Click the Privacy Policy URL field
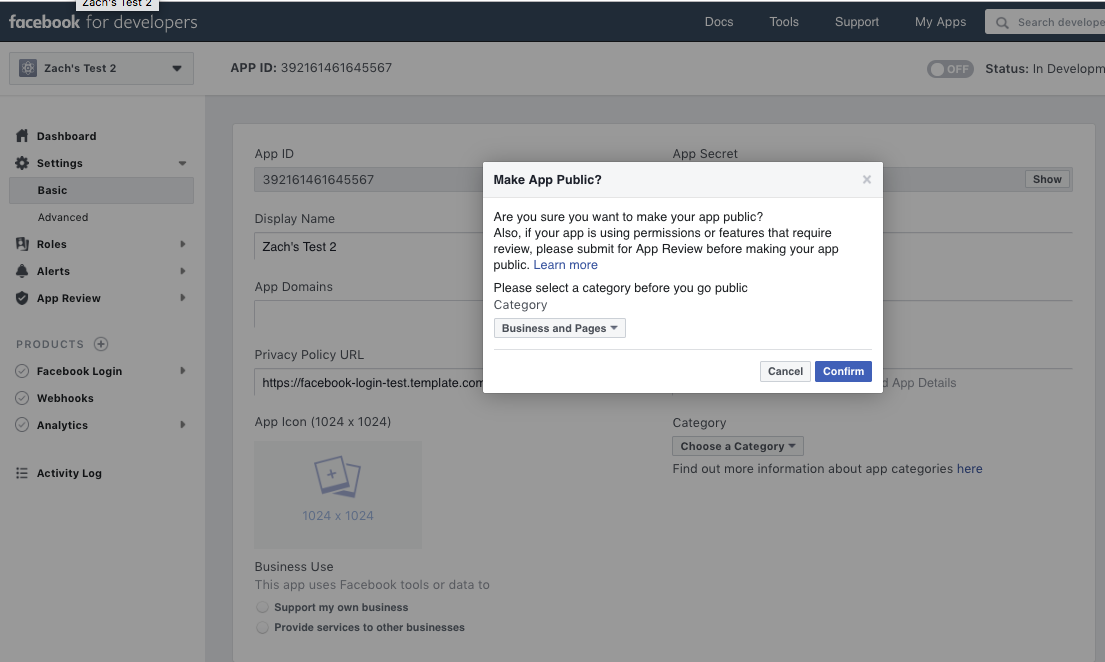Image resolution: width=1105 pixels, height=662 pixels. (369, 382)
